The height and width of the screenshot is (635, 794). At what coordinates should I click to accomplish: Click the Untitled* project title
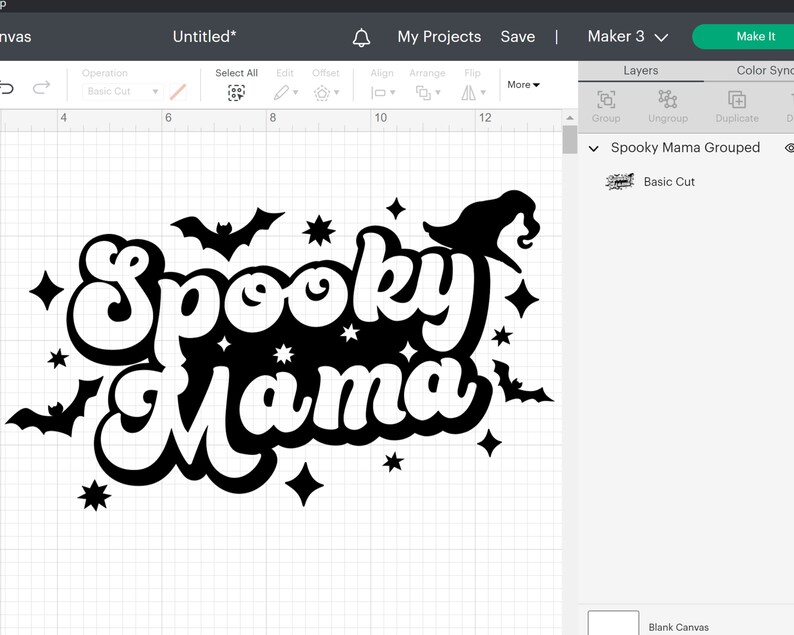204,36
